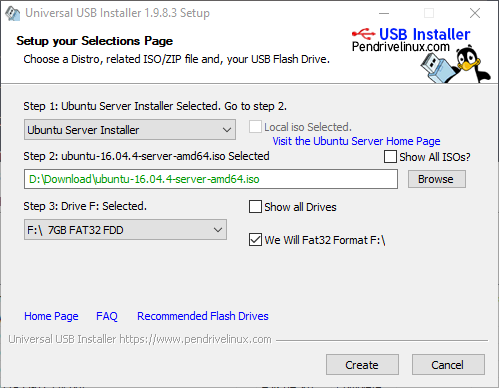Expand the F:\ 7GB FAT32 FDD drive dropdown
Image resolution: width=499 pixels, height=388 pixels.
(x=125, y=230)
